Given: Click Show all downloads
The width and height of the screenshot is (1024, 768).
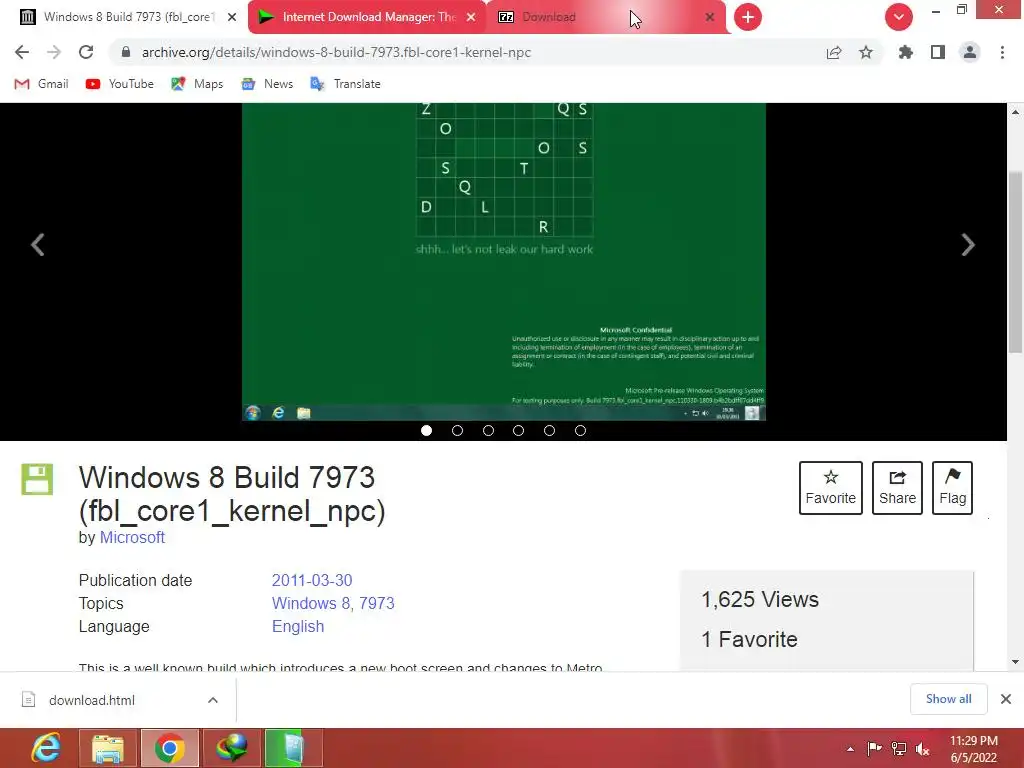Looking at the screenshot, I should (948, 699).
